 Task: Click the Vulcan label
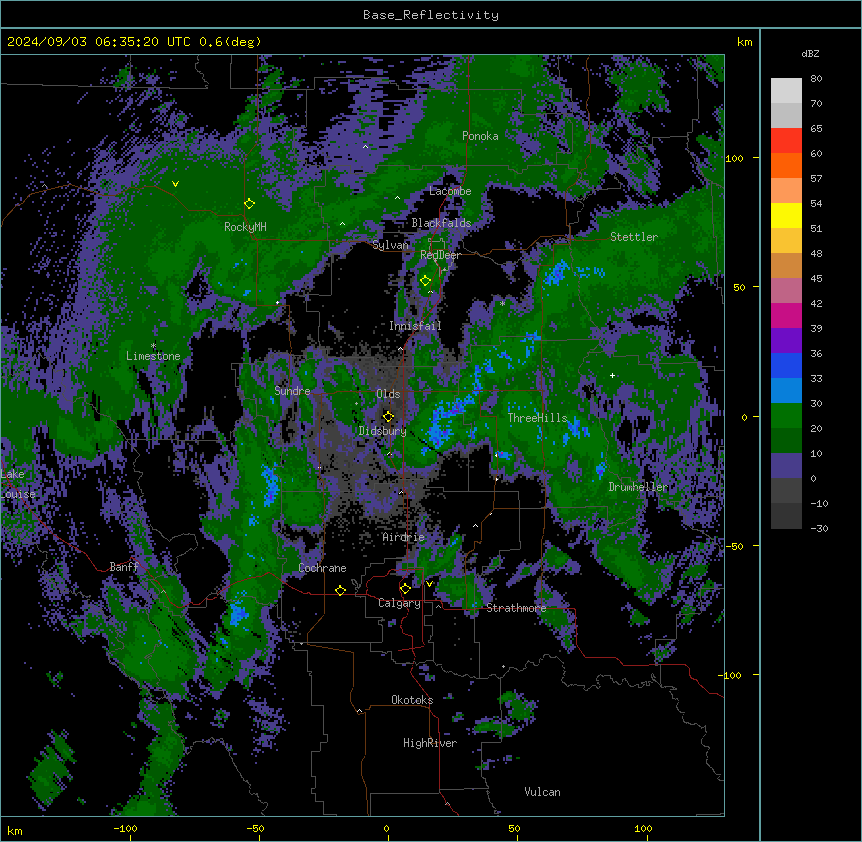tap(542, 792)
